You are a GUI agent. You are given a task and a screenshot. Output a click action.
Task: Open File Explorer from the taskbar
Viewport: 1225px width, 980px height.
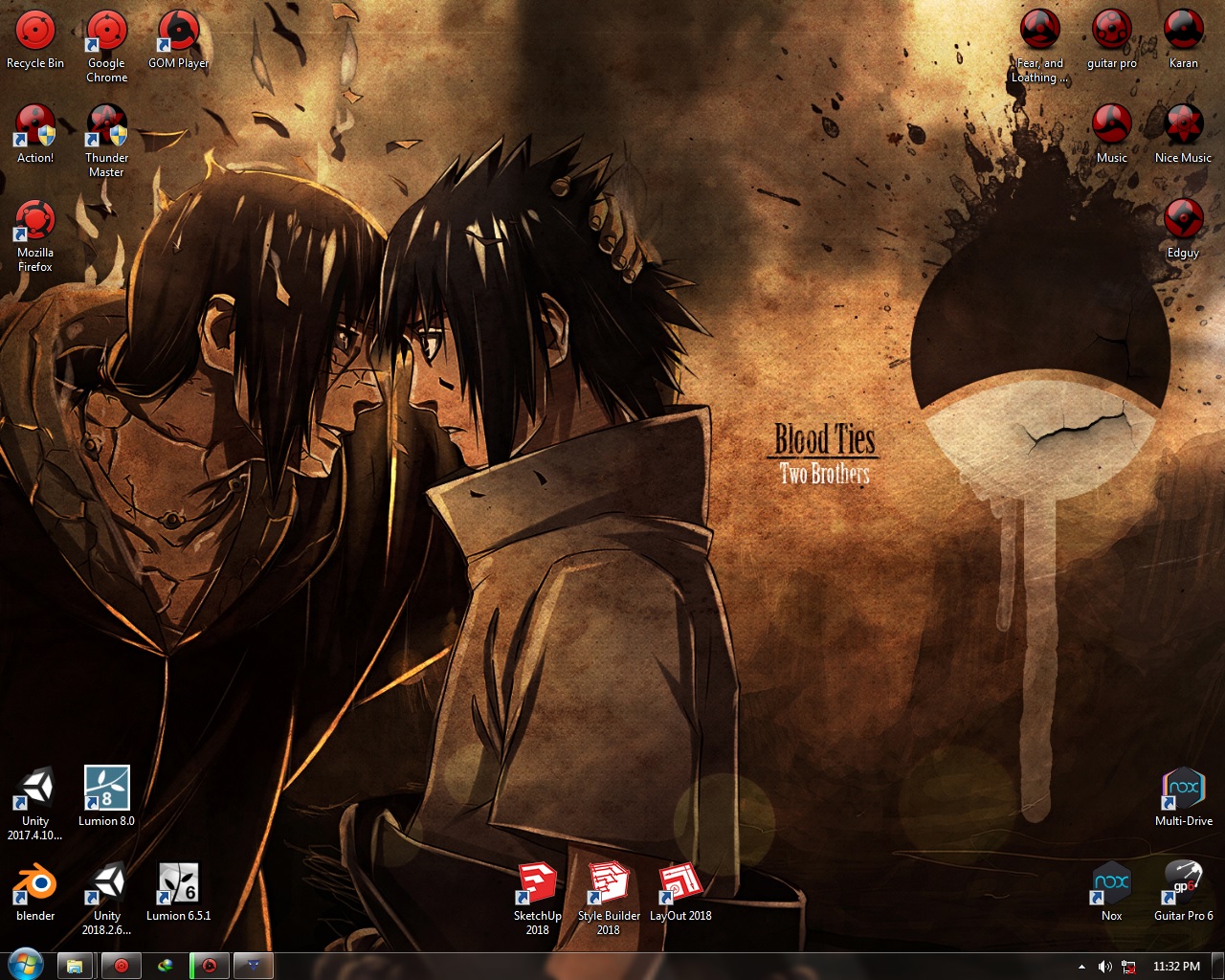click(x=75, y=966)
